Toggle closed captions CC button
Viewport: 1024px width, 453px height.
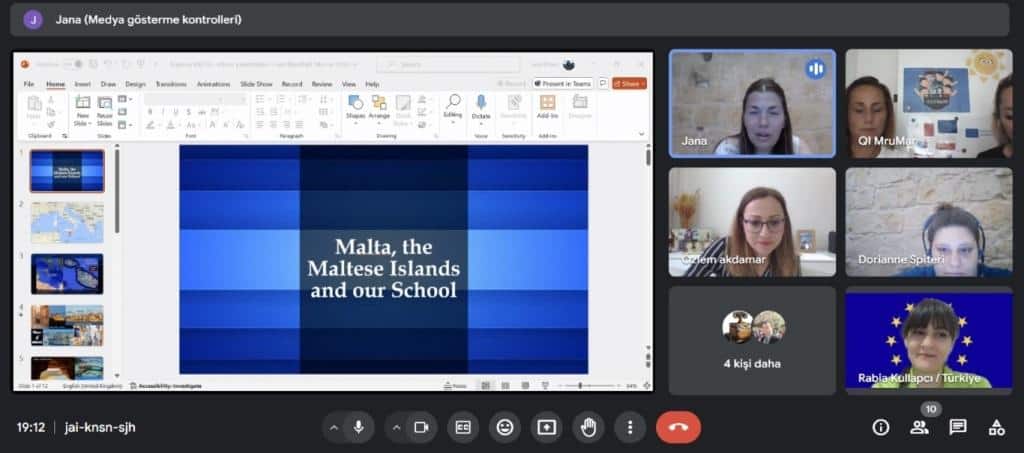pos(463,427)
